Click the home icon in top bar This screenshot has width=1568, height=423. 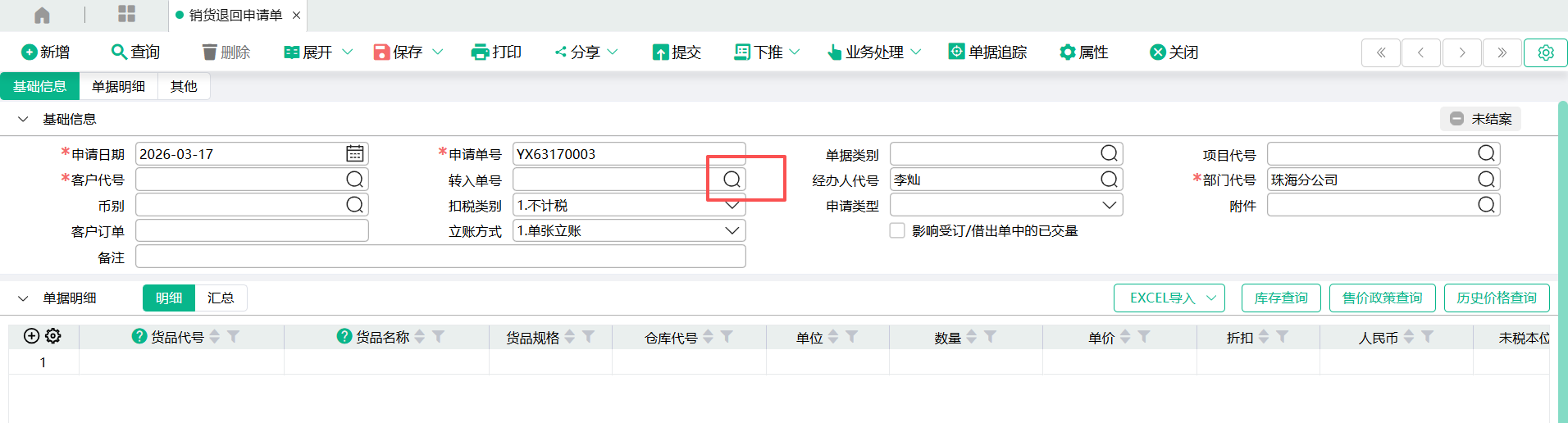[42, 15]
